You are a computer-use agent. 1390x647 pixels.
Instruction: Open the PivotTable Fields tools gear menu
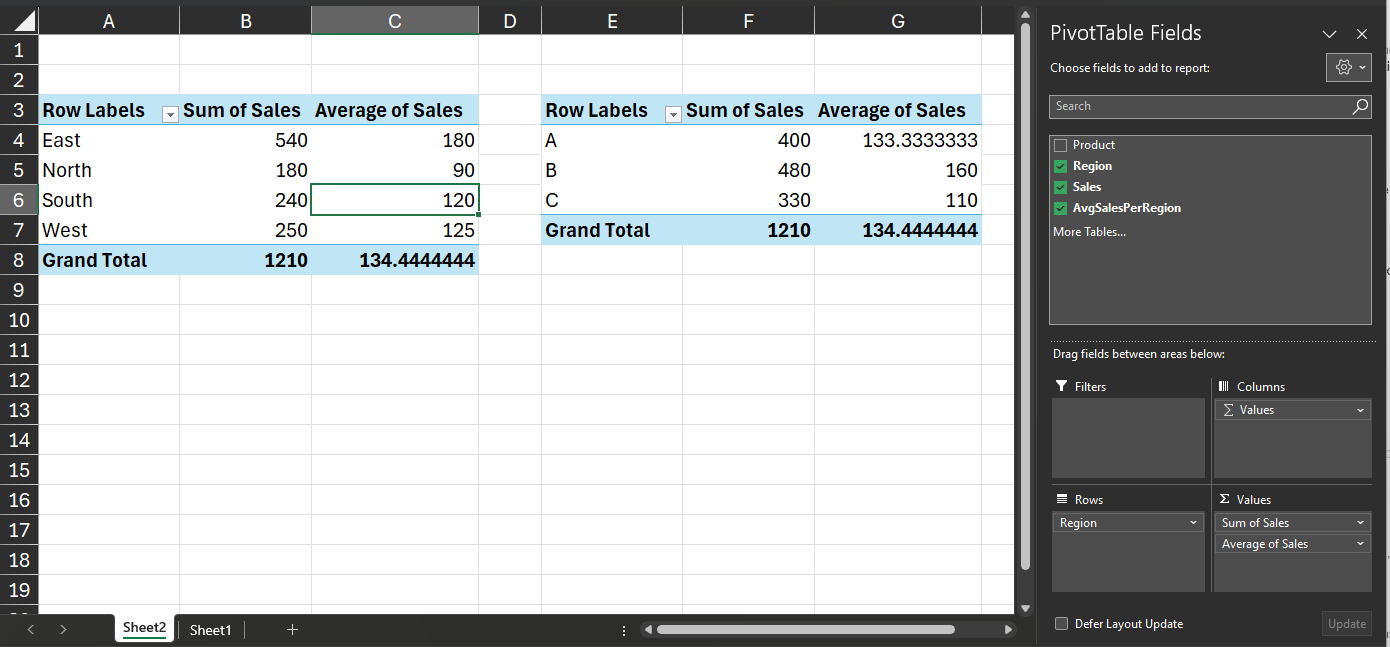[x=1348, y=67]
